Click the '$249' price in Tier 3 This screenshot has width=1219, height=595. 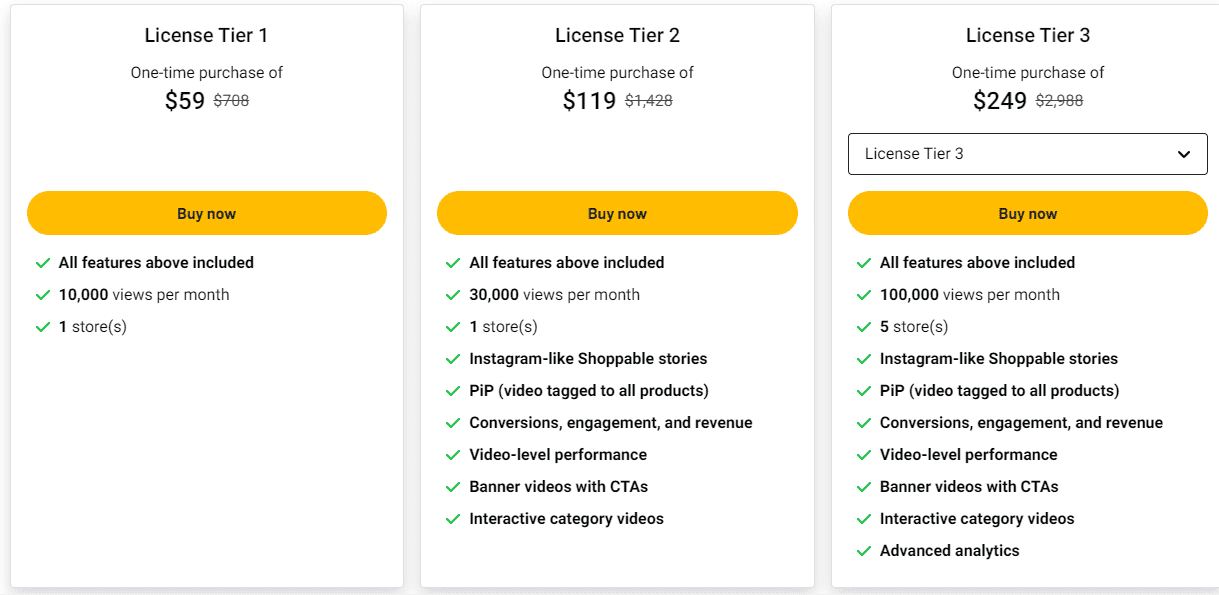tap(999, 100)
